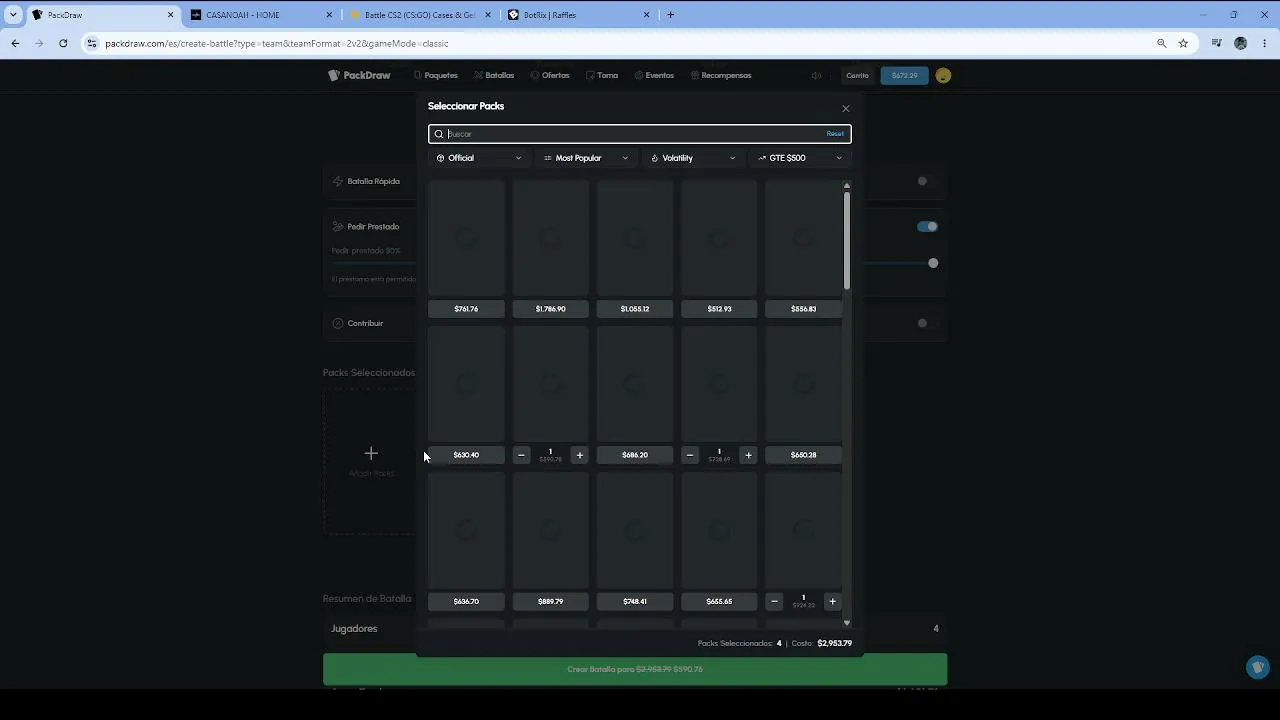
Task: Click the pack list scrollbar thumb
Action: (x=847, y=241)
